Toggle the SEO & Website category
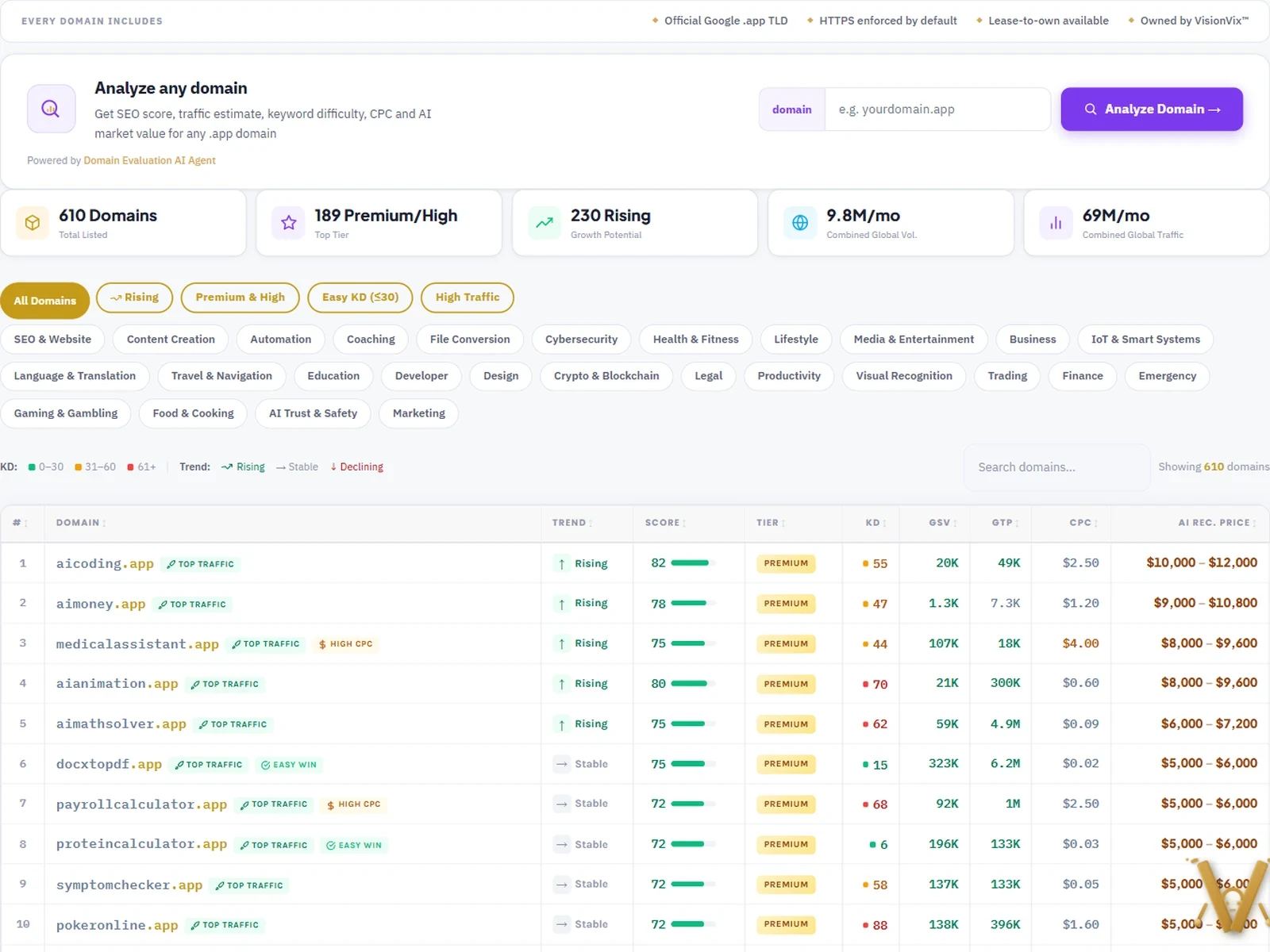The image size is (1270, 952). point(52,339)
